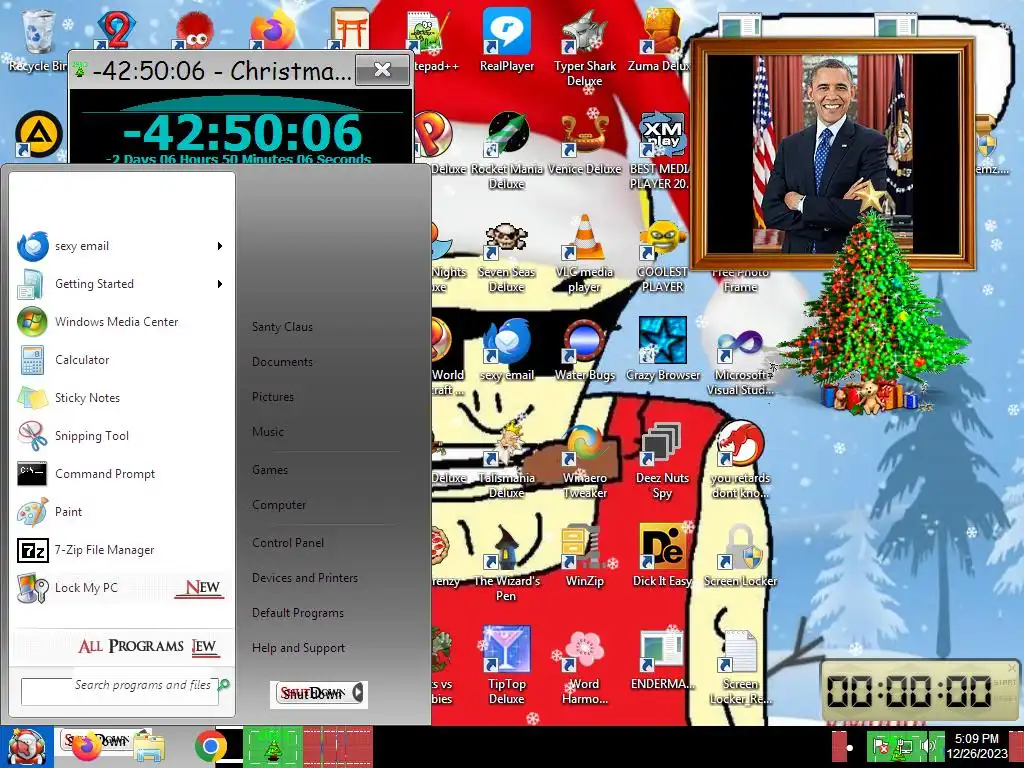This screenshot has height=768, width=1024.
Task: Launch XMplay BEST MEDIA PLAYER shortcut
Action: [x=661, y=150]
